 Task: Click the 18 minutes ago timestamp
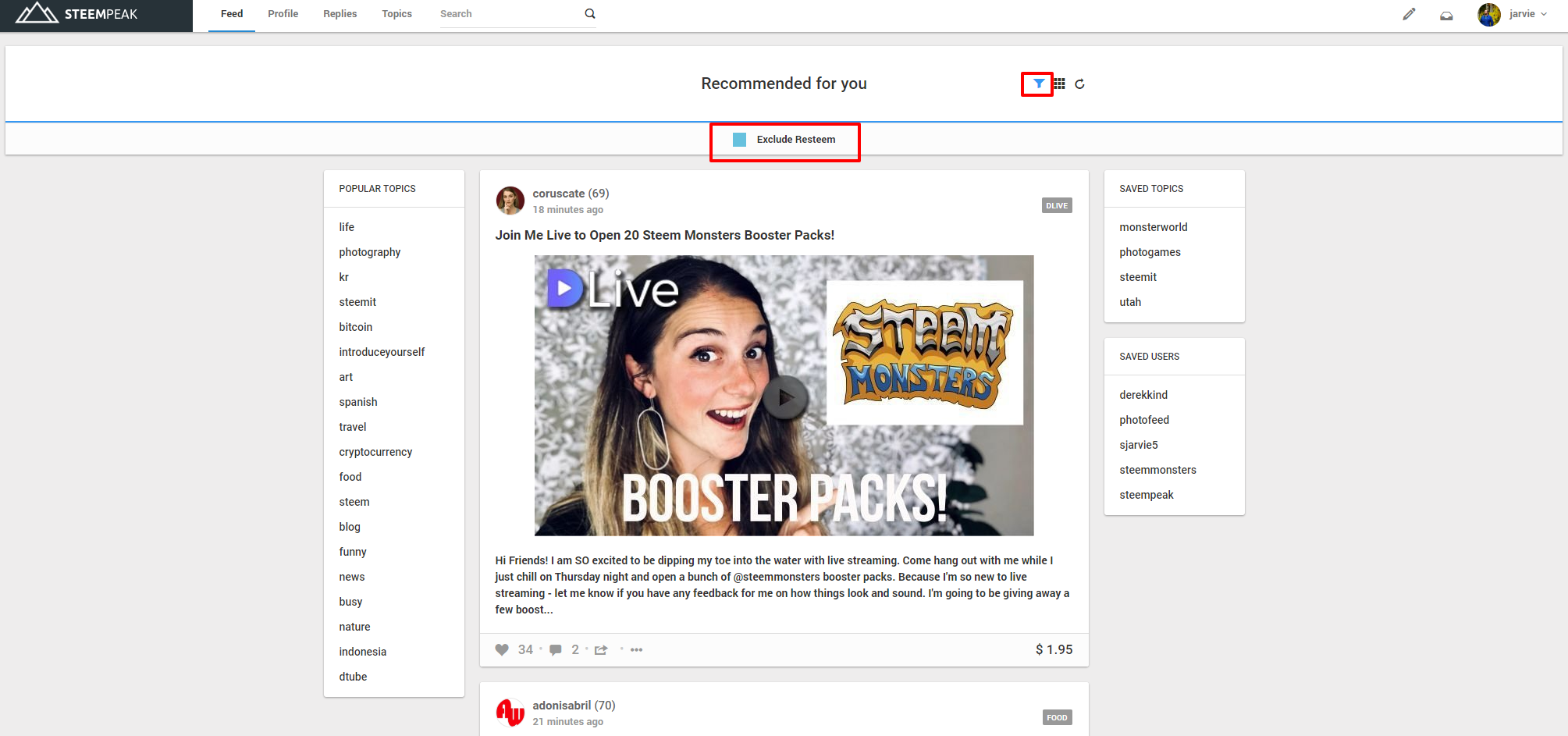coord(567,210)
